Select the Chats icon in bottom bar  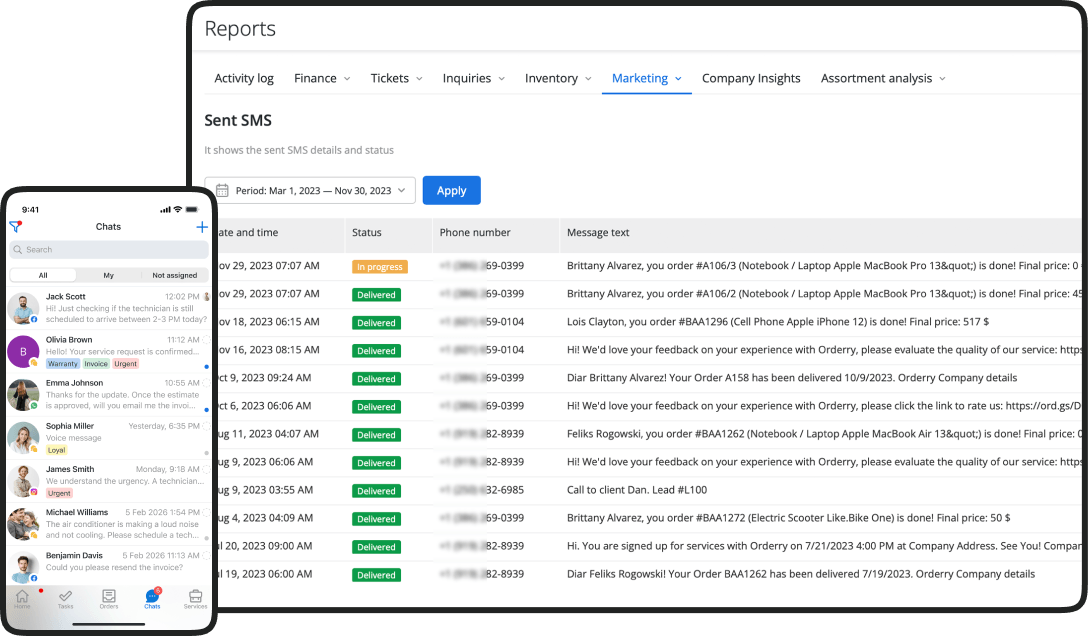coord(152,598)
